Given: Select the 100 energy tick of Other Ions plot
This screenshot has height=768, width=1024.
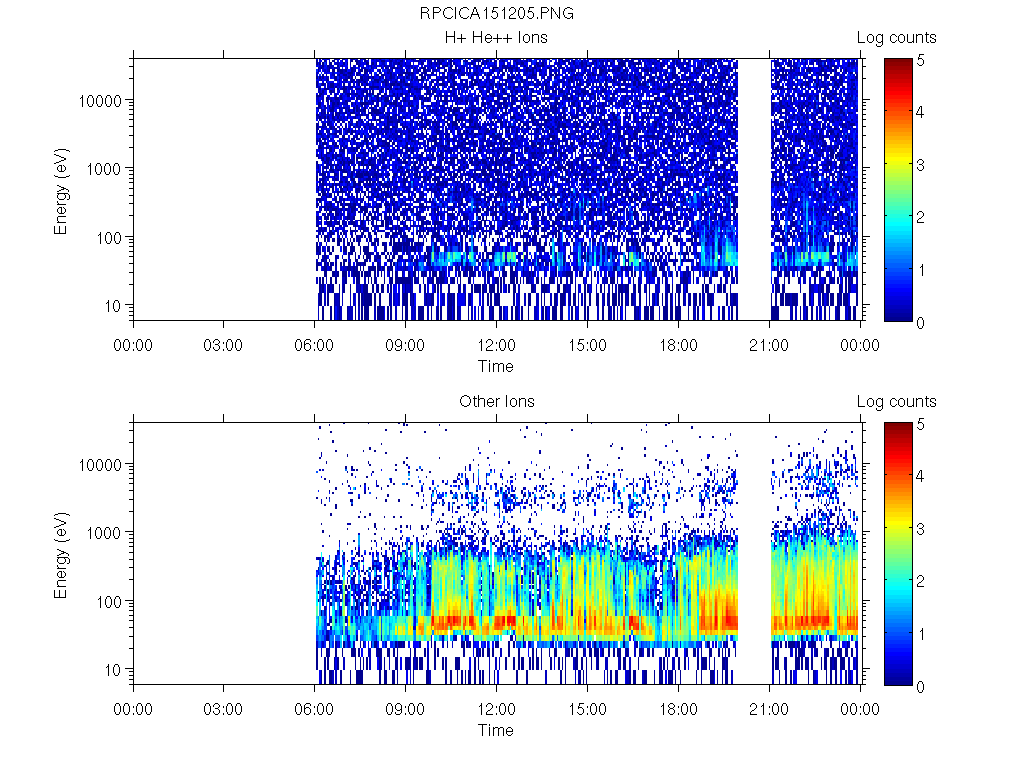Looking at the screenshot, I should [x=108, y=601].
